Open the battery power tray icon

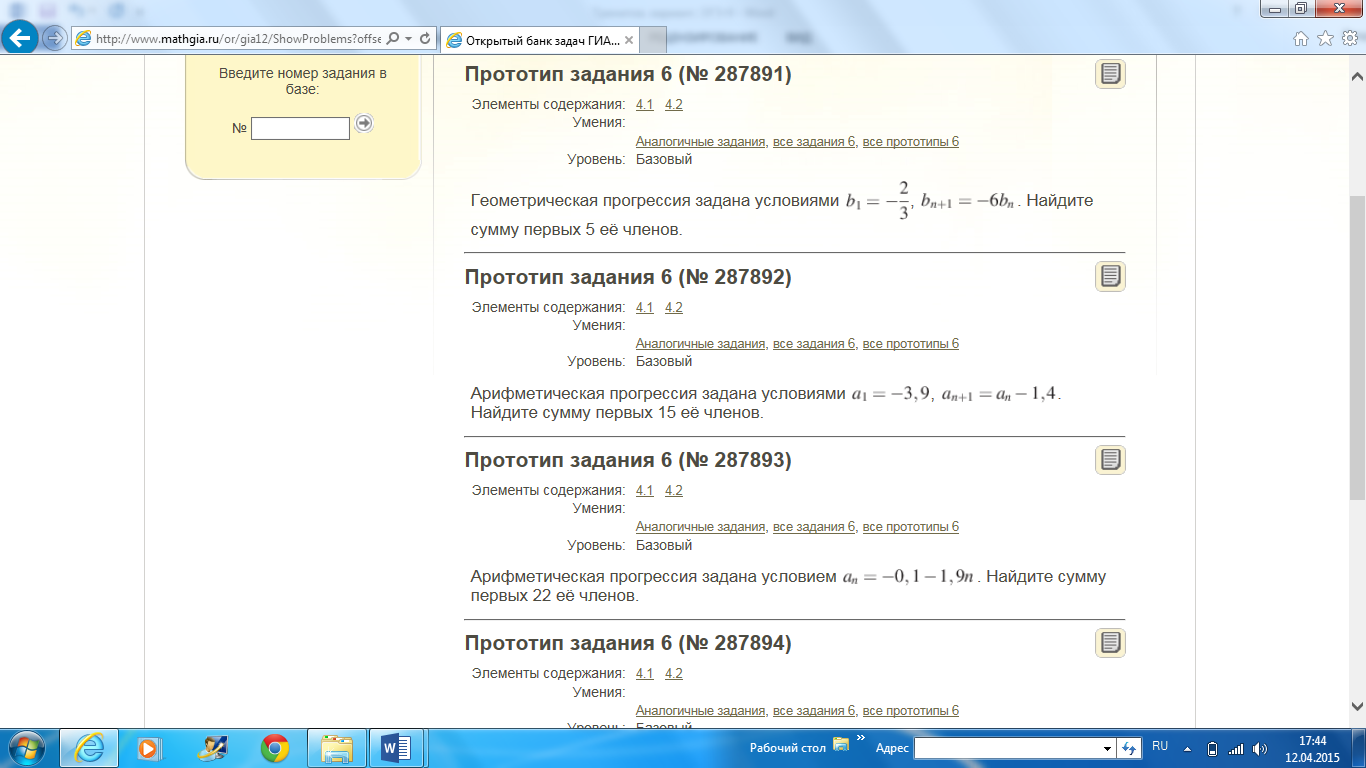point(1213,748)
